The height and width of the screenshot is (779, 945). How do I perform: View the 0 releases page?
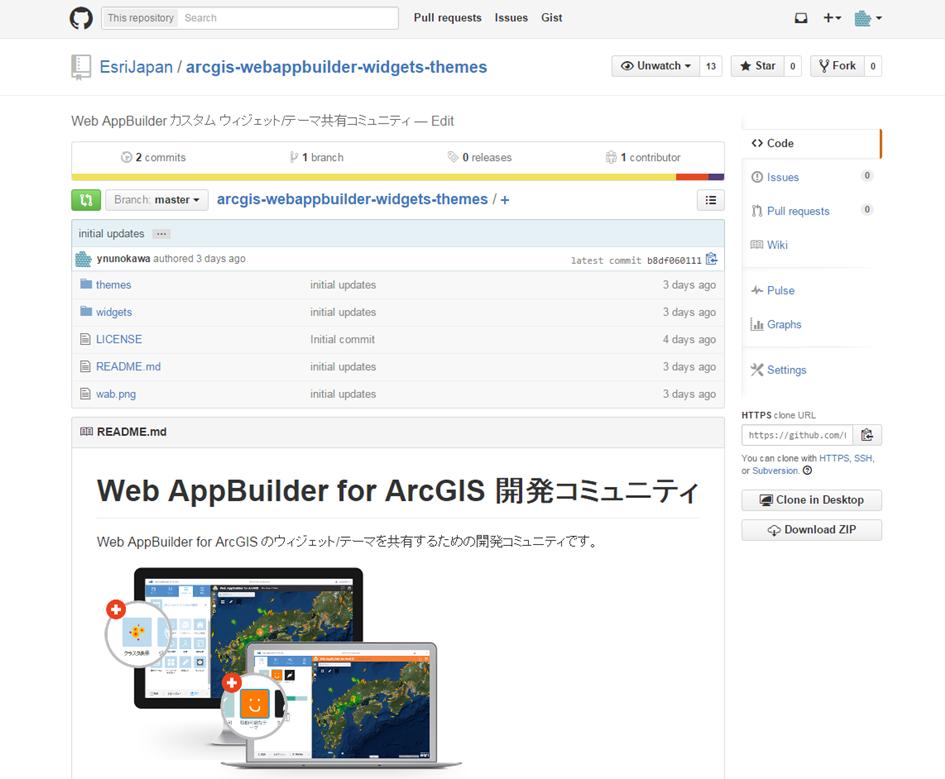pos(480,157)
